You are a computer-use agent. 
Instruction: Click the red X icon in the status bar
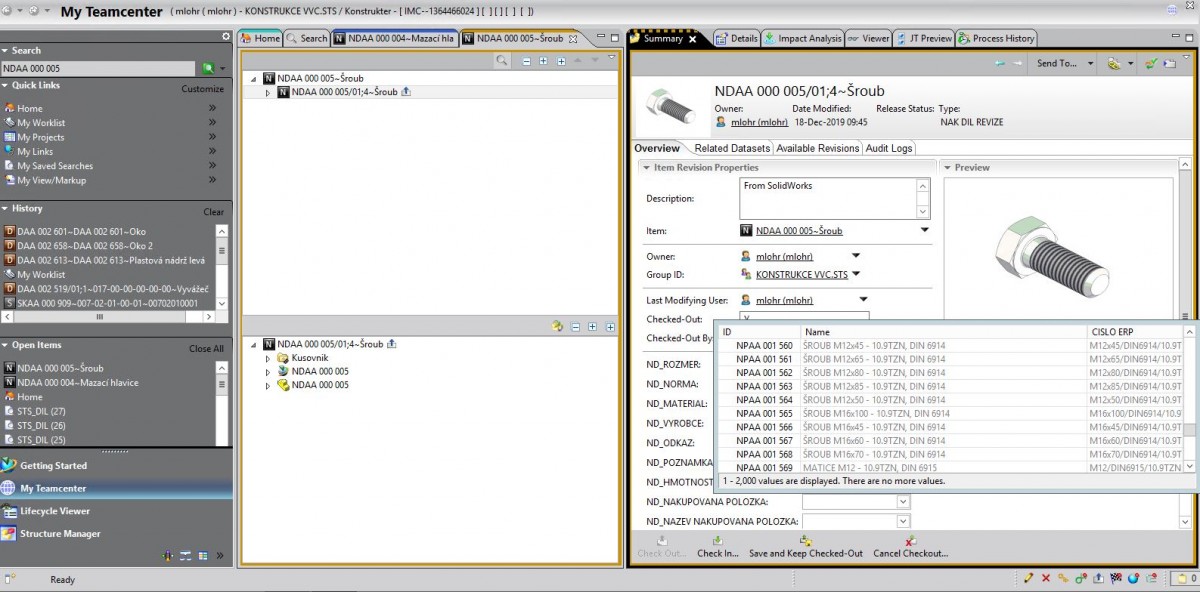pyautogui.click(x=1046, y=578)
